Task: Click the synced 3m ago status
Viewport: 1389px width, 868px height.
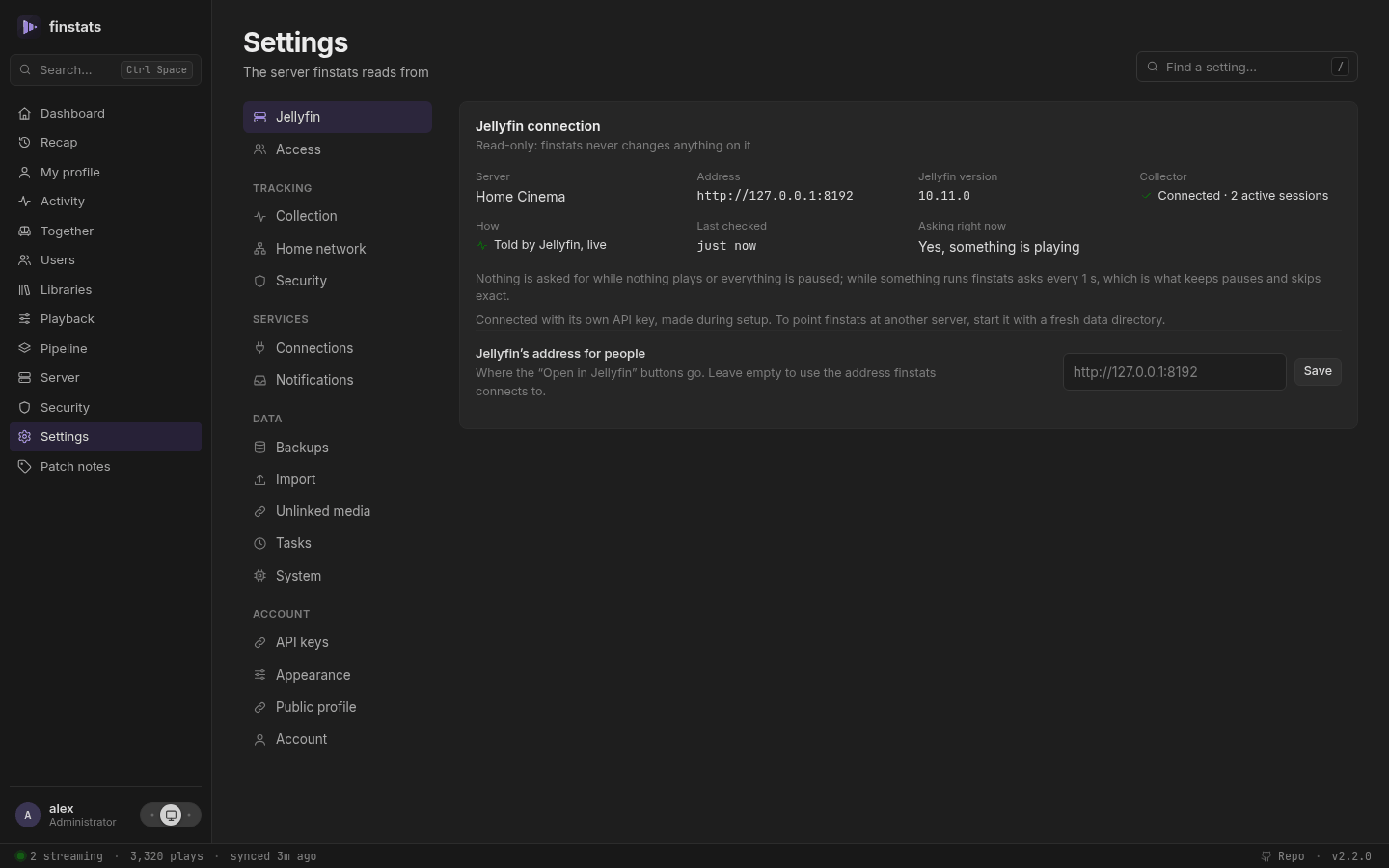Action: pyautogui.click(x=273, y=856)
